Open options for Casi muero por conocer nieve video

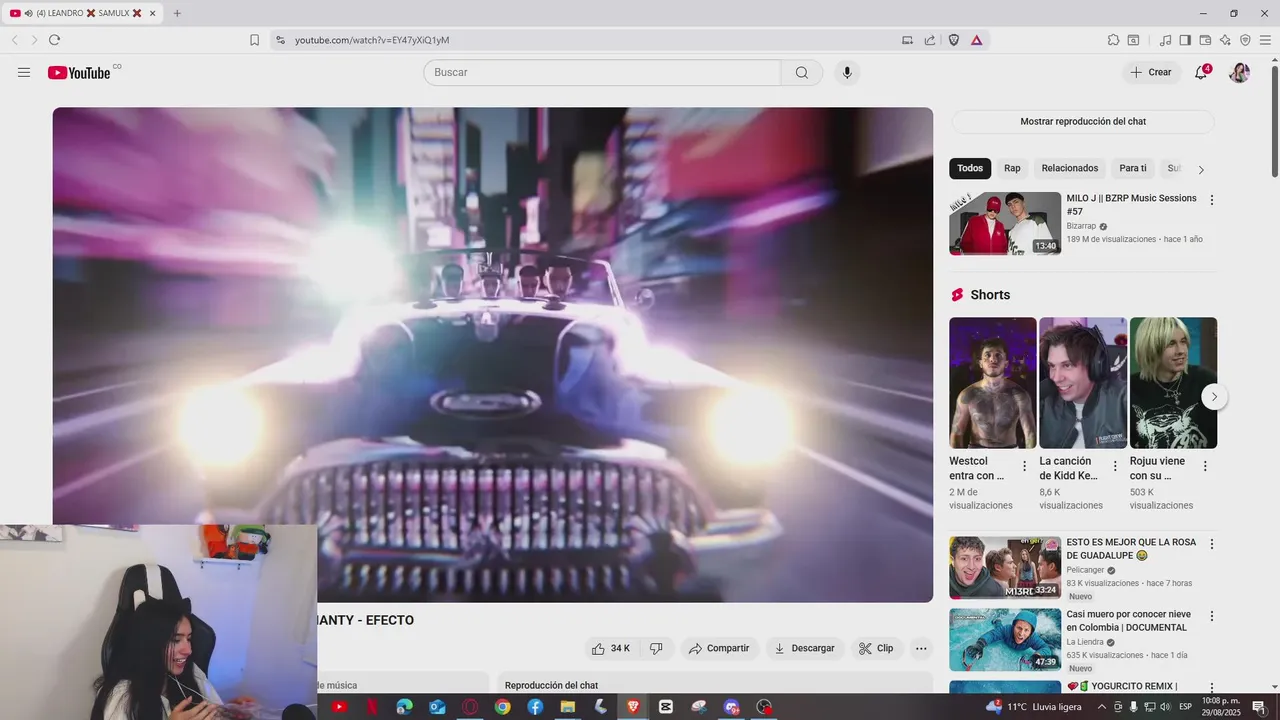1212,617
